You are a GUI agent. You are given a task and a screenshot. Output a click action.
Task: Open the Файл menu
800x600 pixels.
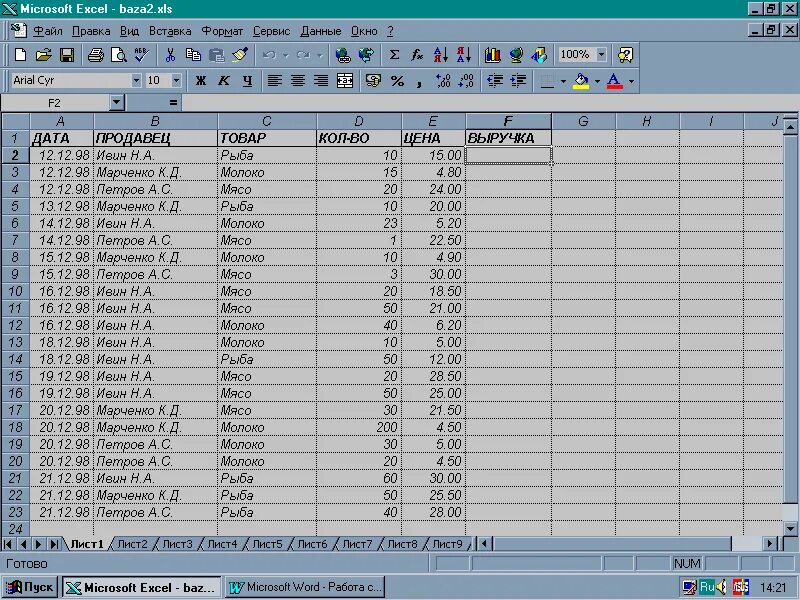coord(47,31)
